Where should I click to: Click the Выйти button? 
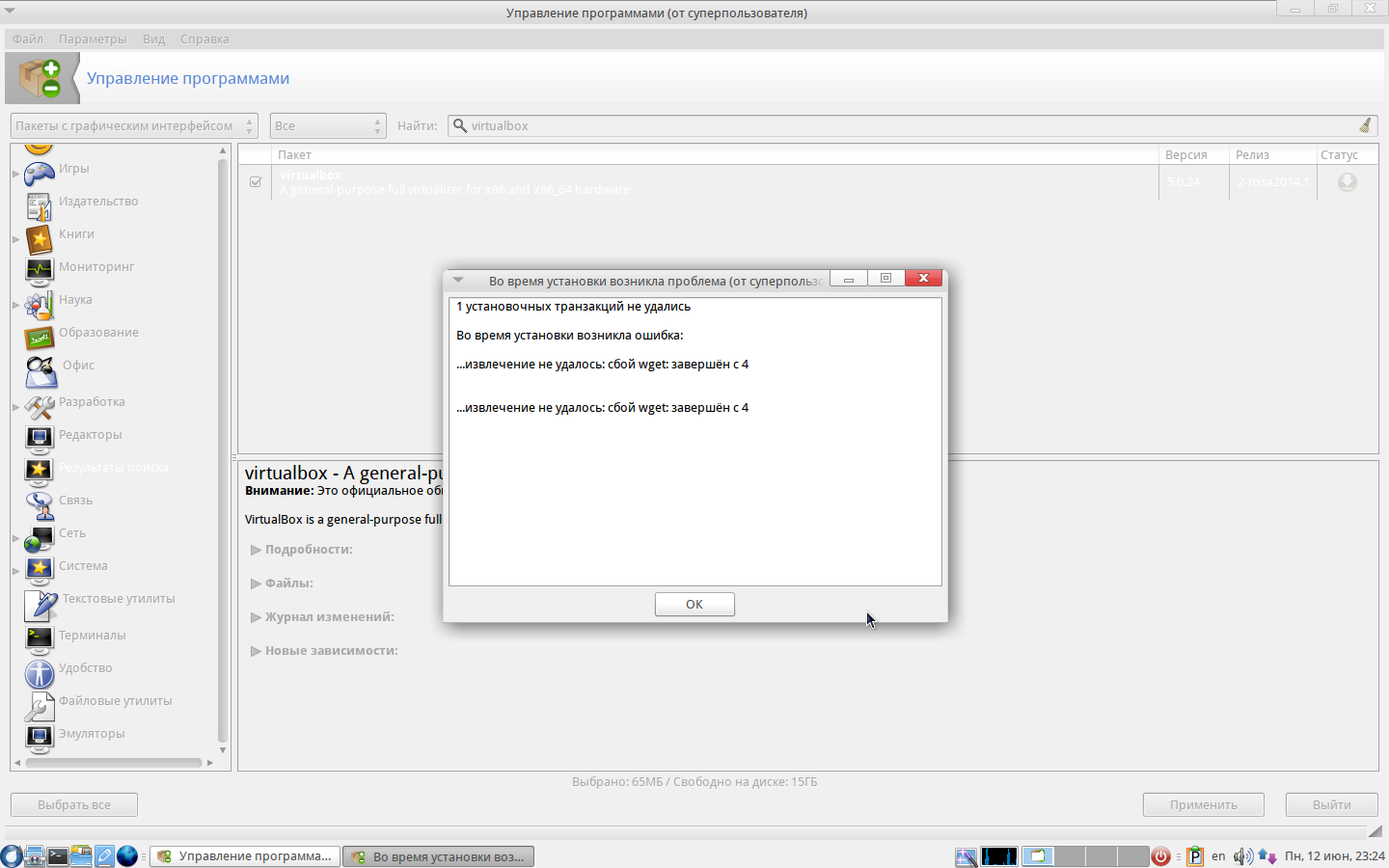click(x=1332, y=804)
